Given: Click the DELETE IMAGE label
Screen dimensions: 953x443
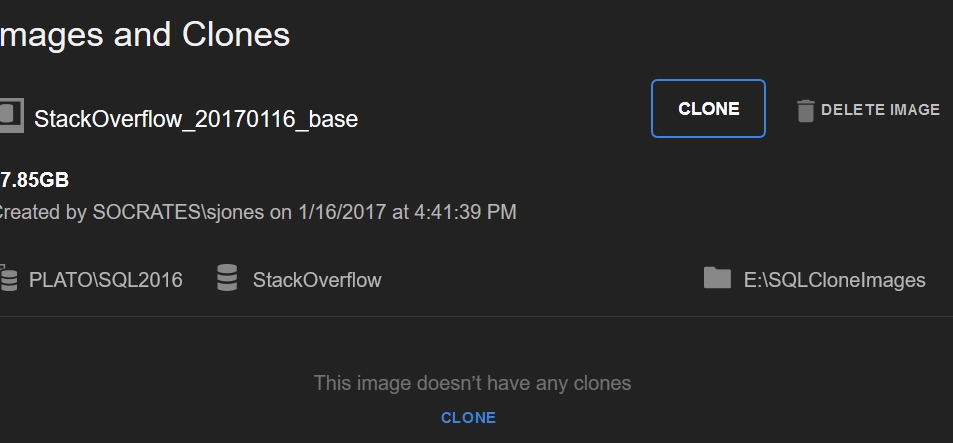Looking at the screenshot, I should point(880,110).
